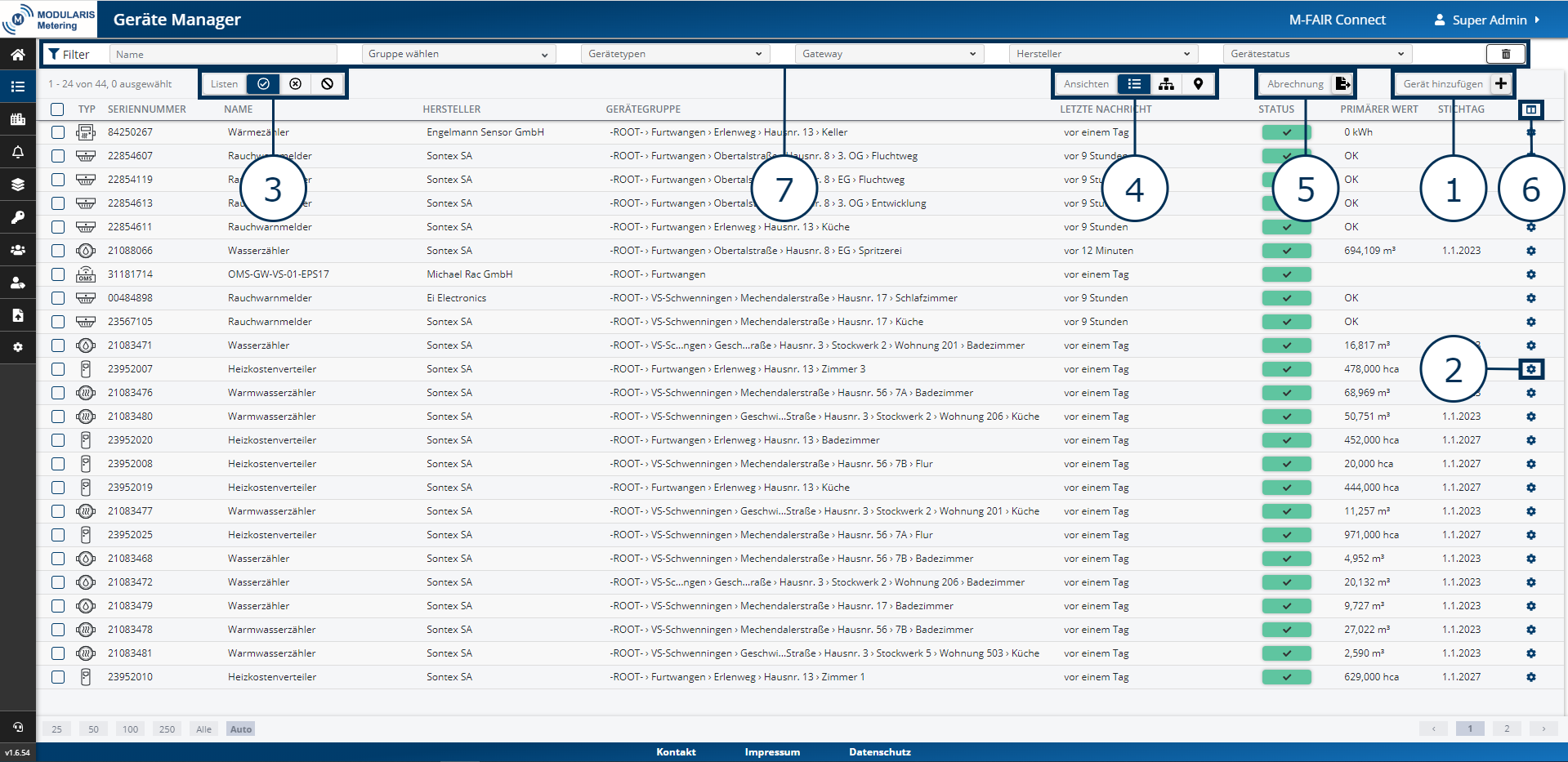Open the Datenschutz footer link

879,752
